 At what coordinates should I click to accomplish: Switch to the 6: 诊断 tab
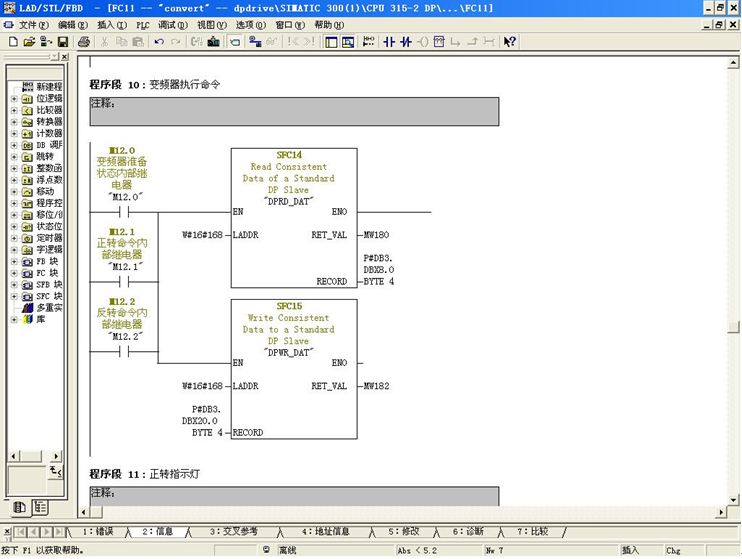pos(467,532)
